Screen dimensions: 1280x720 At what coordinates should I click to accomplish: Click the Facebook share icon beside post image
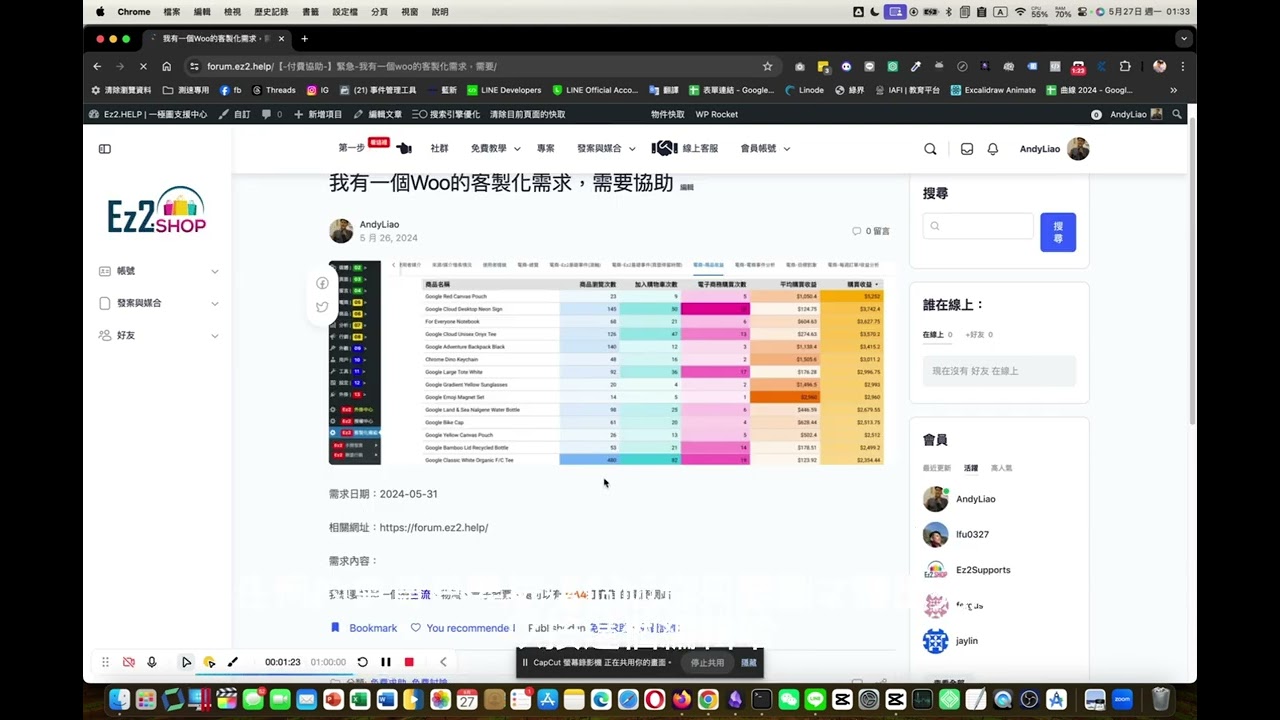click(x=321, y=283)
